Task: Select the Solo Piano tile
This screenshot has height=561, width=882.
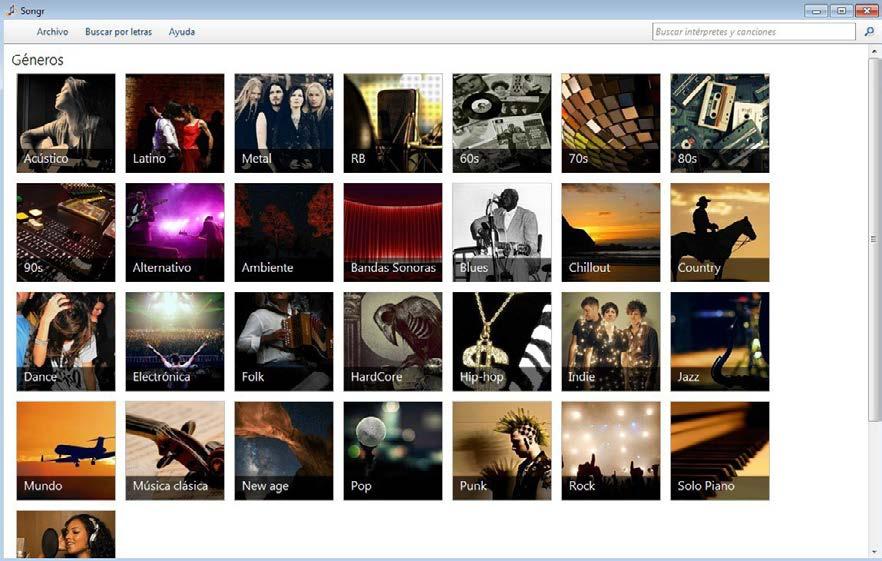Action: (720, 451)
